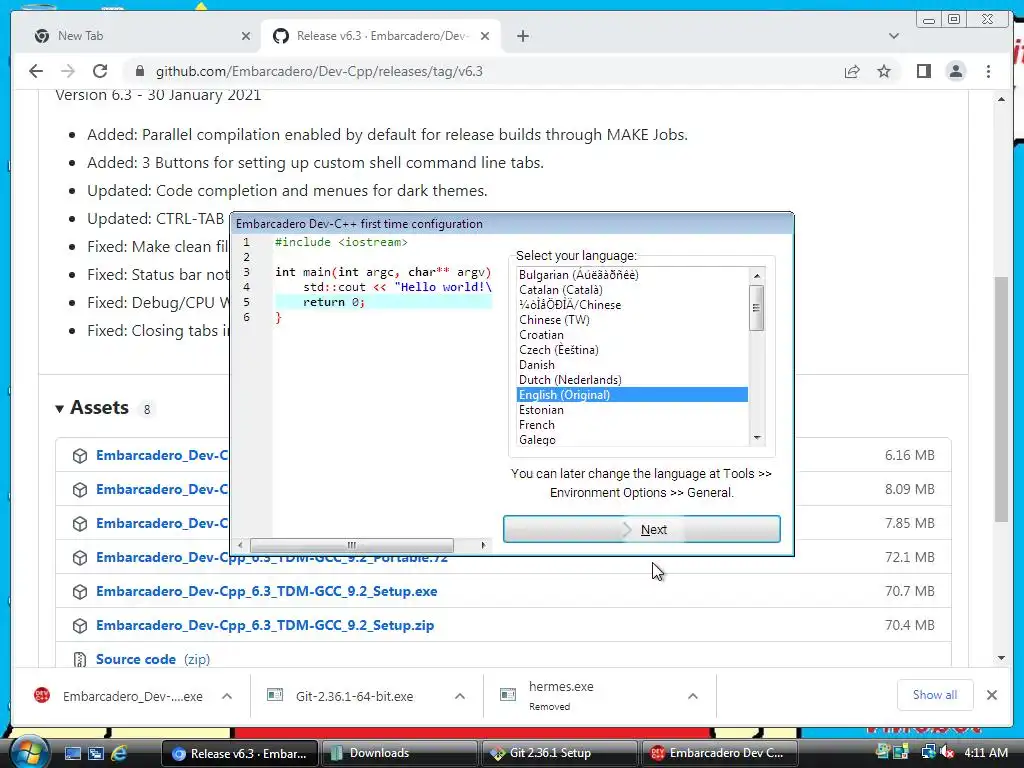
Task: Click package icon beside Setup.exe asset
Action: pyautogui.click(x=80, y=592)
